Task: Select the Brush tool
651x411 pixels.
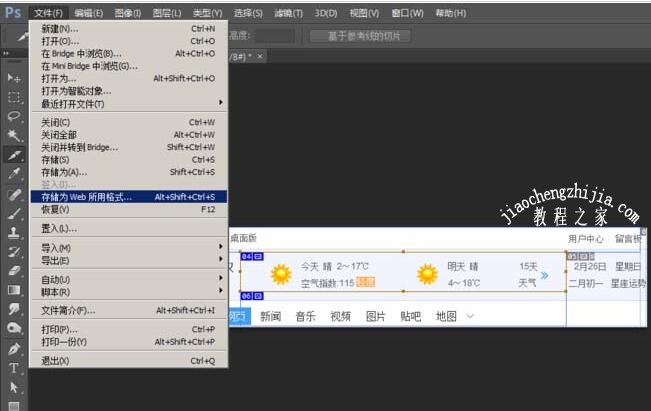Action: [14, 214]
